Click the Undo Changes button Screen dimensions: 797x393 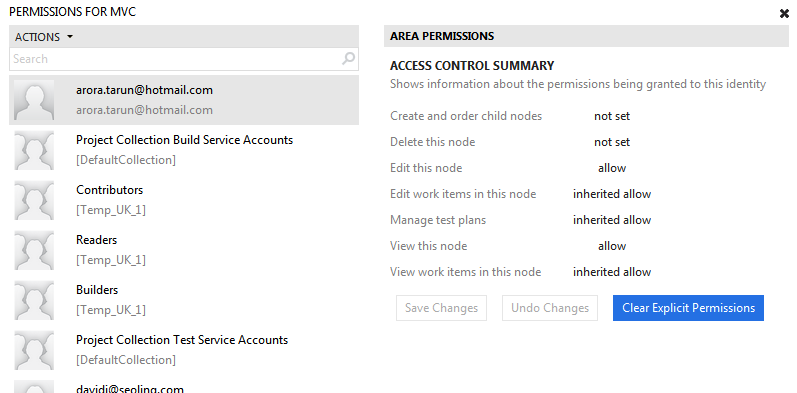[x=550, y=308]
